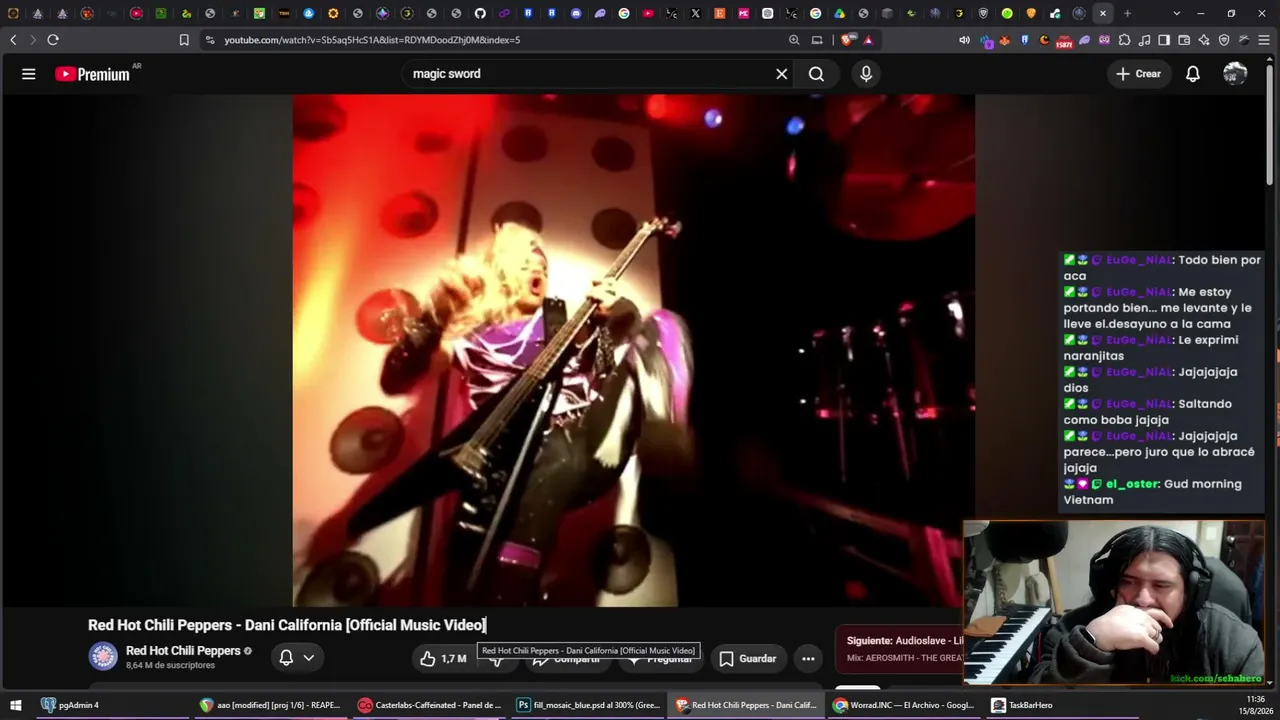1280x720 pixels.
Task: Open the page zoom magnifier control
Action: coord(794,40)
